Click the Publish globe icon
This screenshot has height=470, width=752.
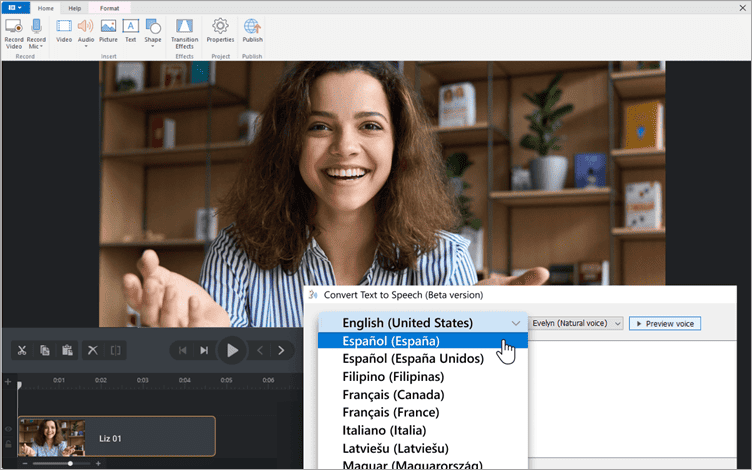tap(252, 26)
